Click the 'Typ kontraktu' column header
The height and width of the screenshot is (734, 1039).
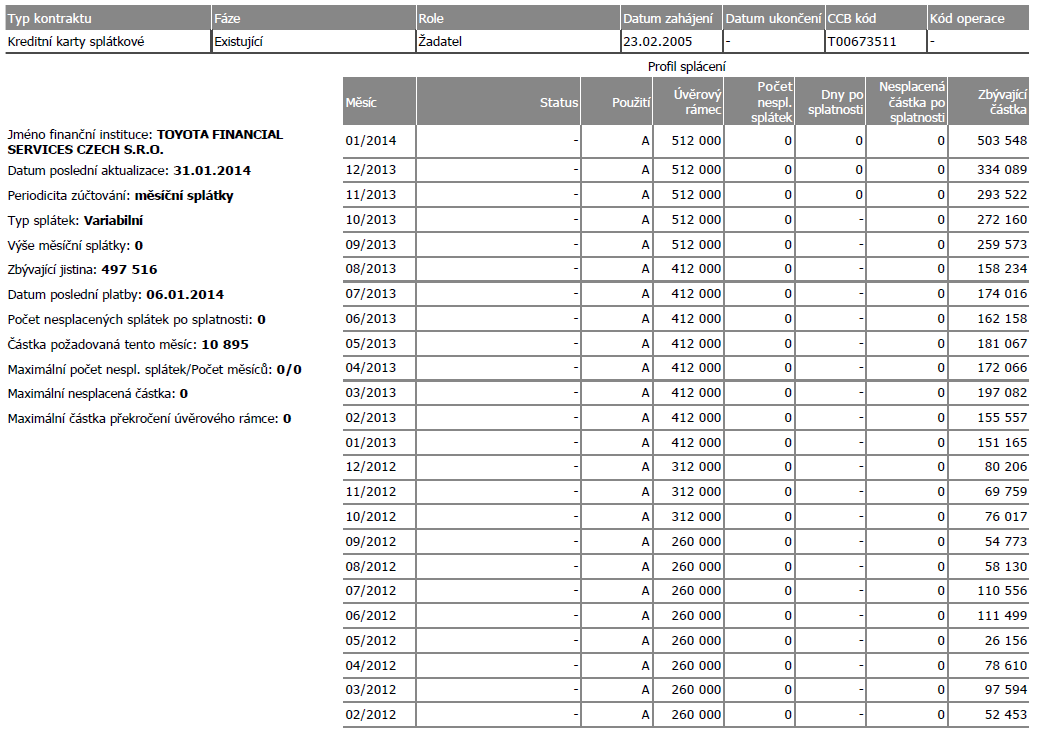pyautogui.click(x=108, y=19)
